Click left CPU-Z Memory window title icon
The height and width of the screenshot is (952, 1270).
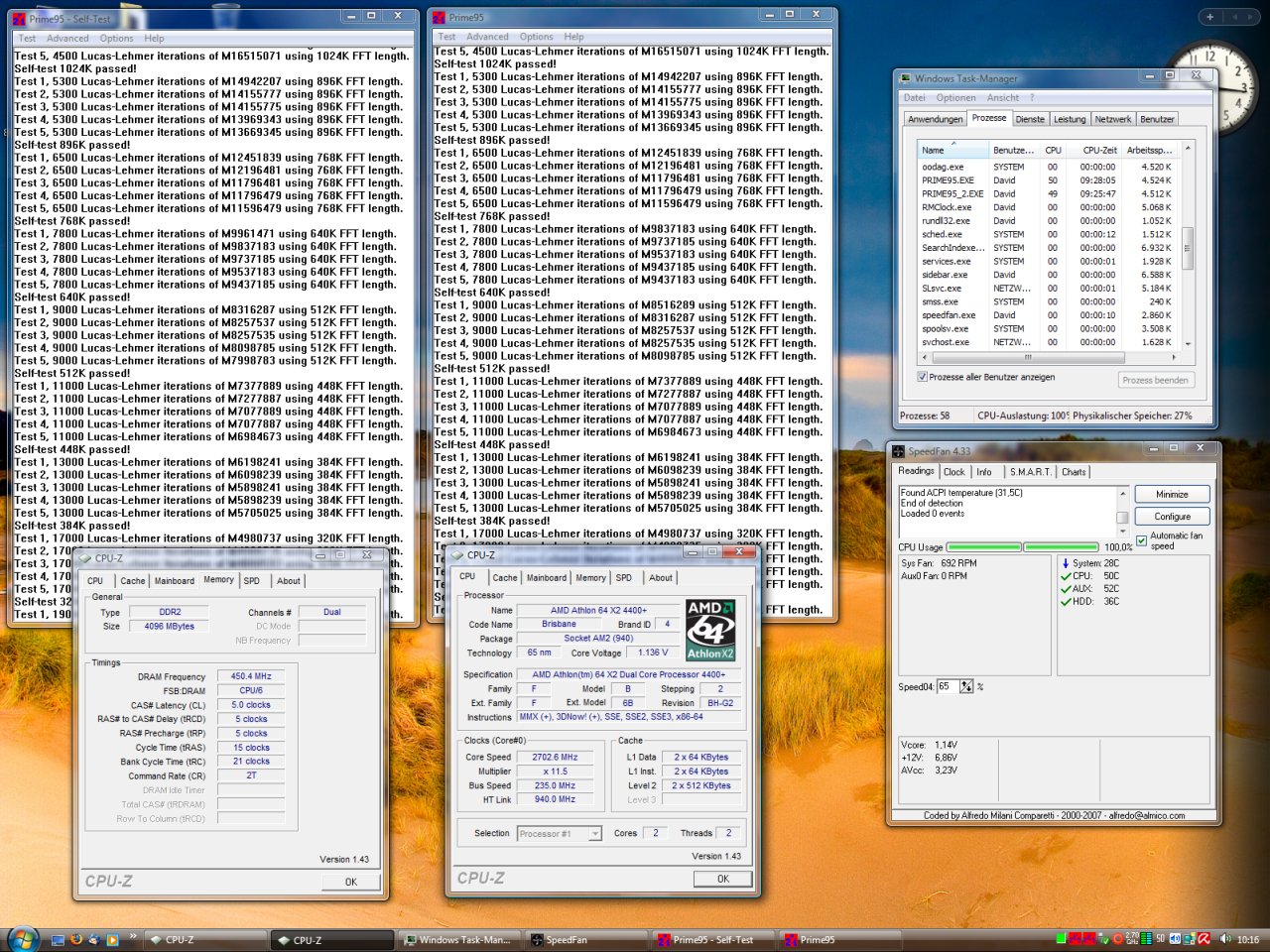click(x=85, y=558)
